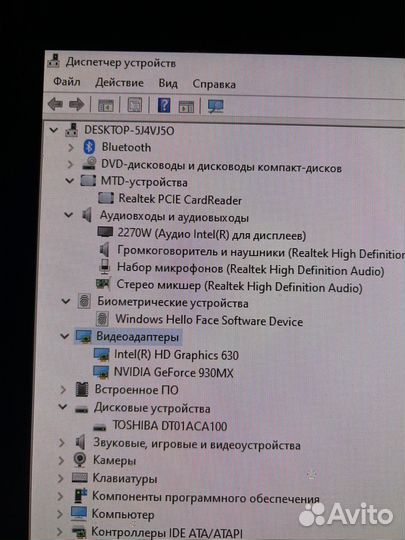Image resolution: width=405 pixels, height=540 pixels.
Task: Collapse the Видеоадаптеры category
Action: 64,336
